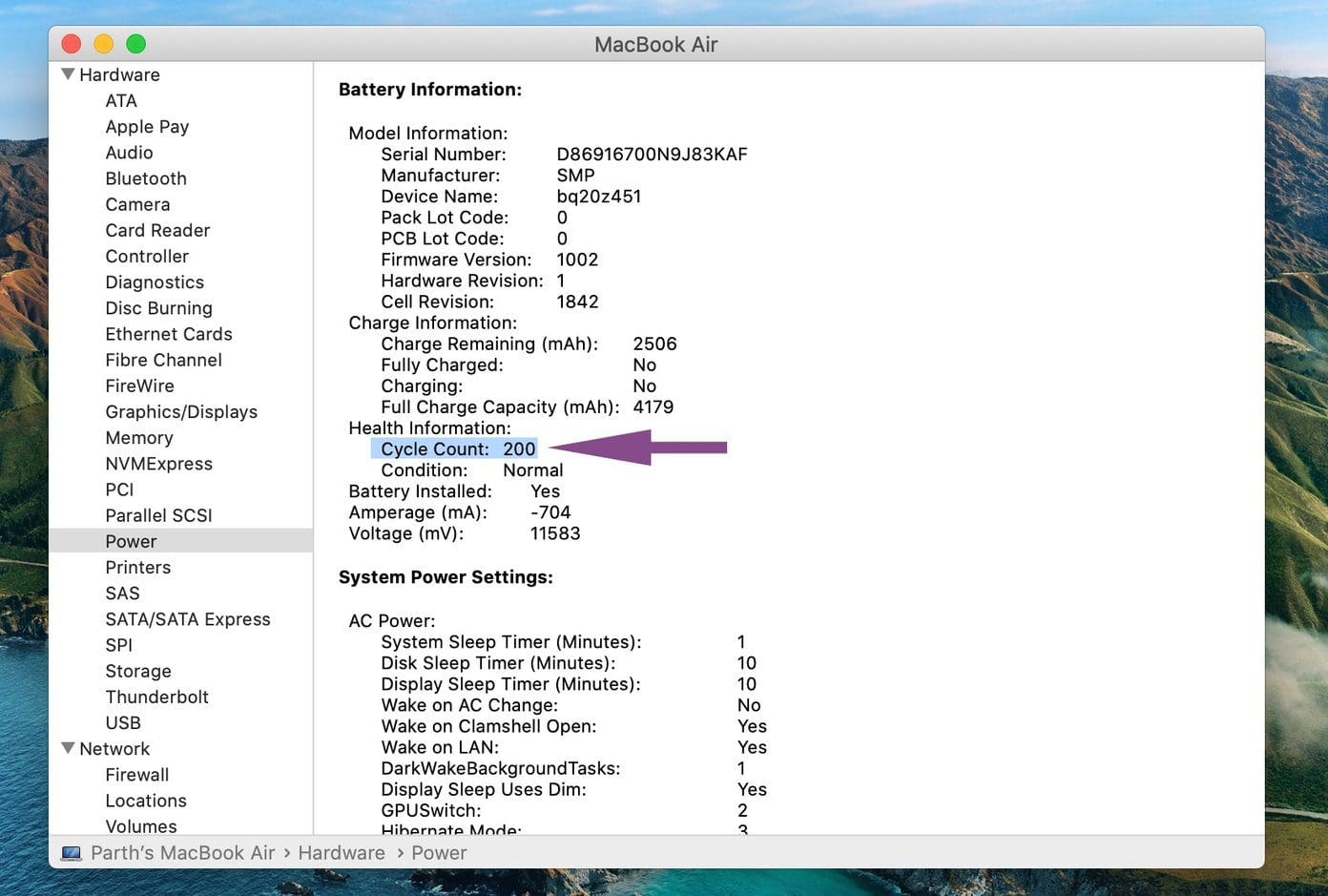Open Printers in the sidebar

click(x=138, y=567)
